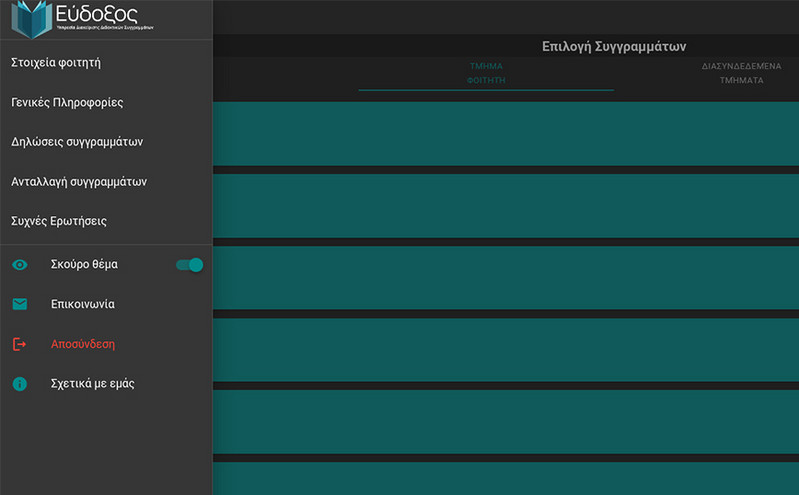
Task: Open Στοιχεία φοιτητή menu item
Action: 56,63
